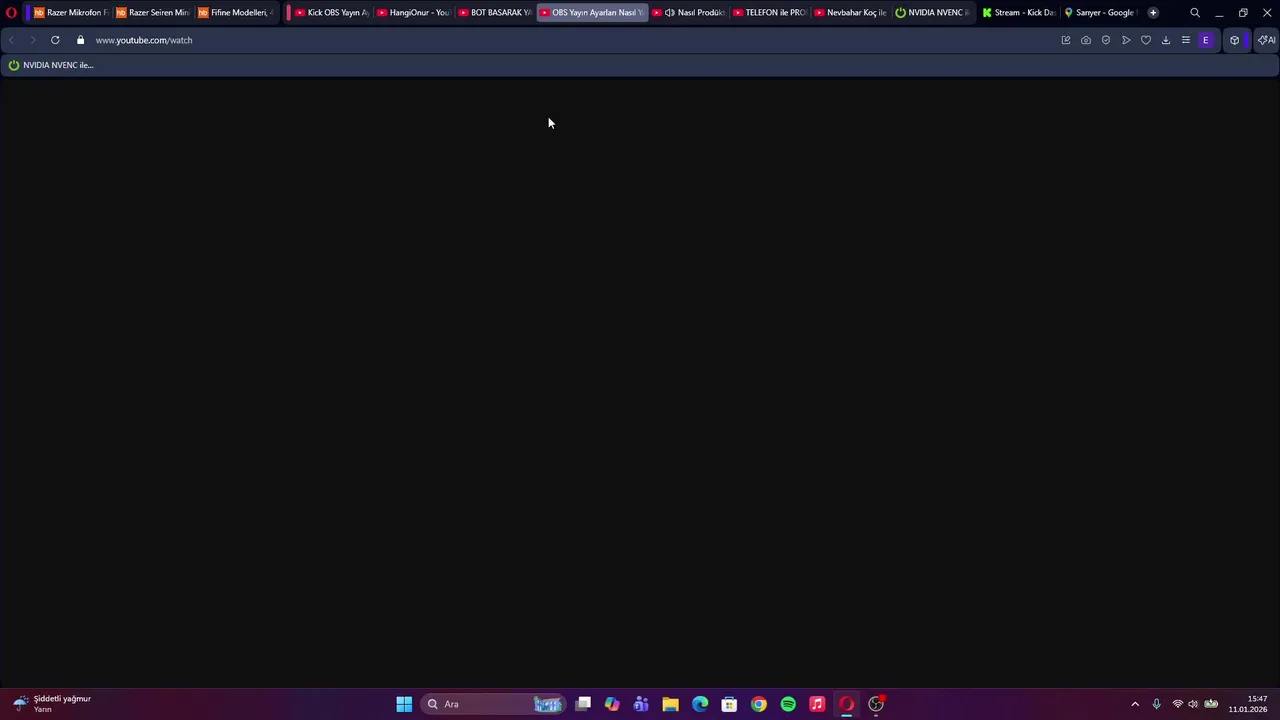Open the extensions cube icon
Image resolution: width=1280 pixels, height=720 pixels.
[1235, 40]
